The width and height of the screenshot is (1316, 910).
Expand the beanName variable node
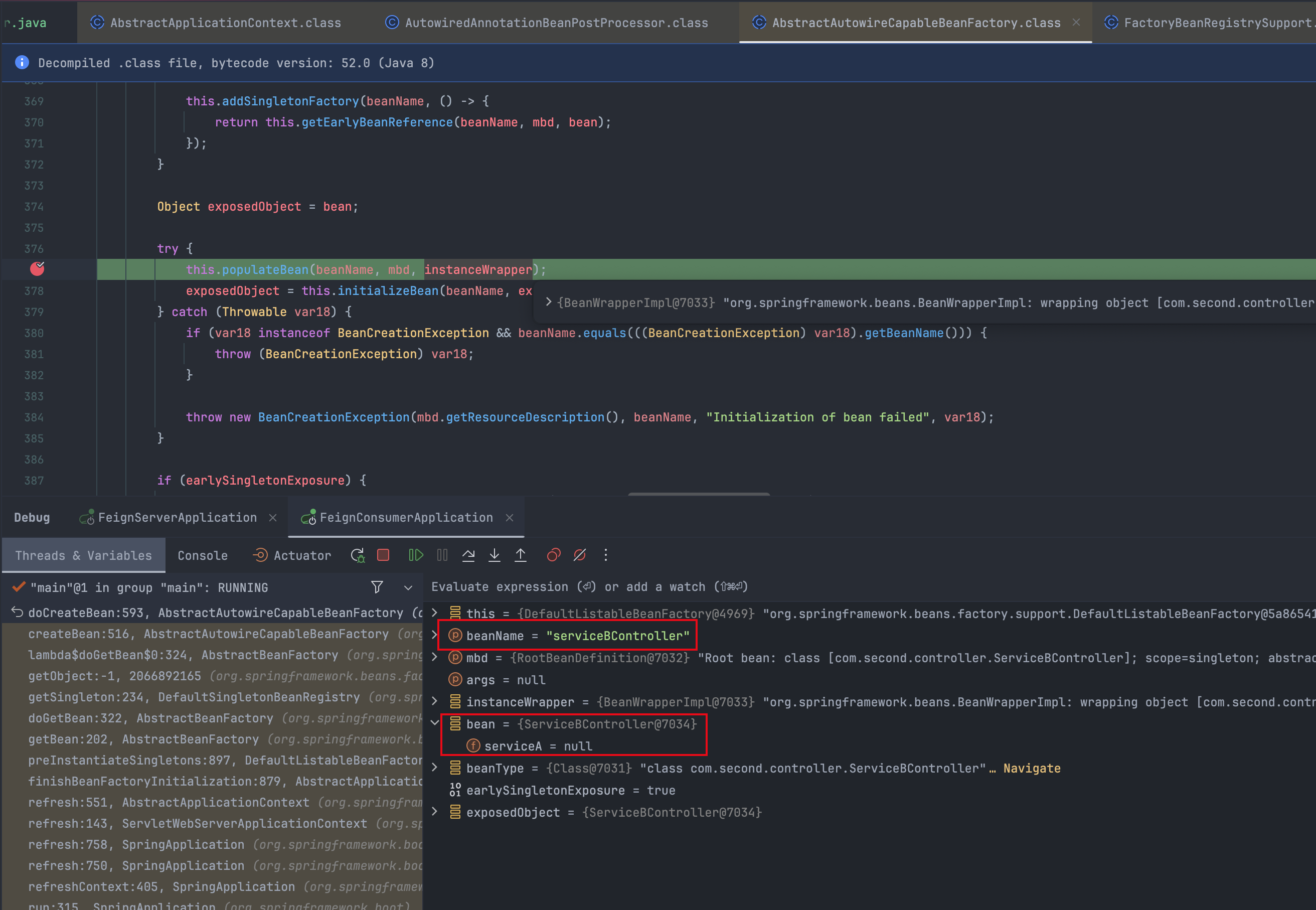click(x=435, y=635)
